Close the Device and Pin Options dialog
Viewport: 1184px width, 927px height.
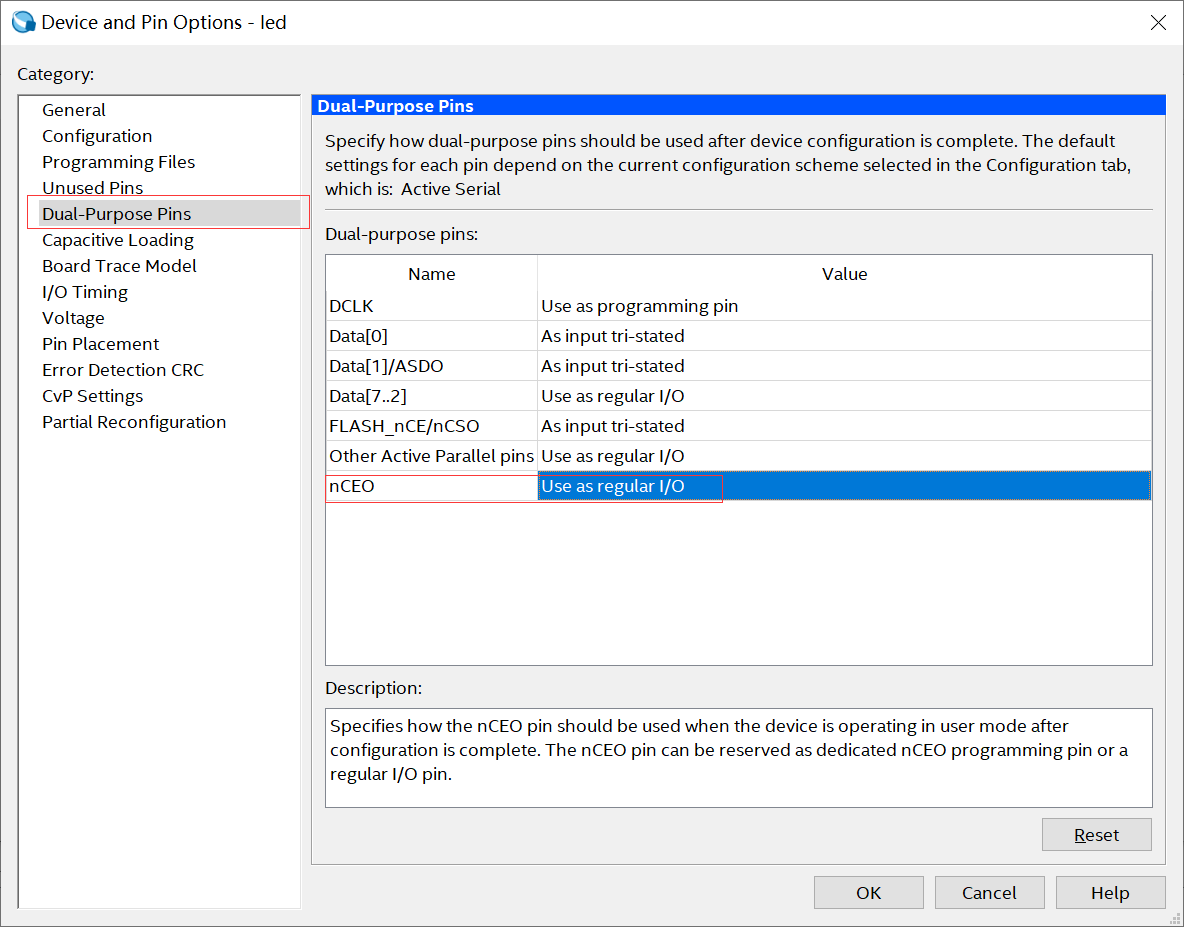1158,22
